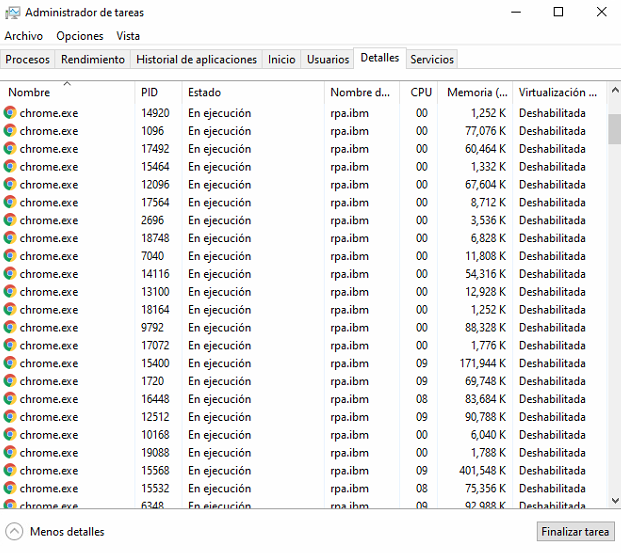Viewport: 621px width, 553px height.
Task: Click the Chrome icon for PID 17072
Action: point(10,345)
